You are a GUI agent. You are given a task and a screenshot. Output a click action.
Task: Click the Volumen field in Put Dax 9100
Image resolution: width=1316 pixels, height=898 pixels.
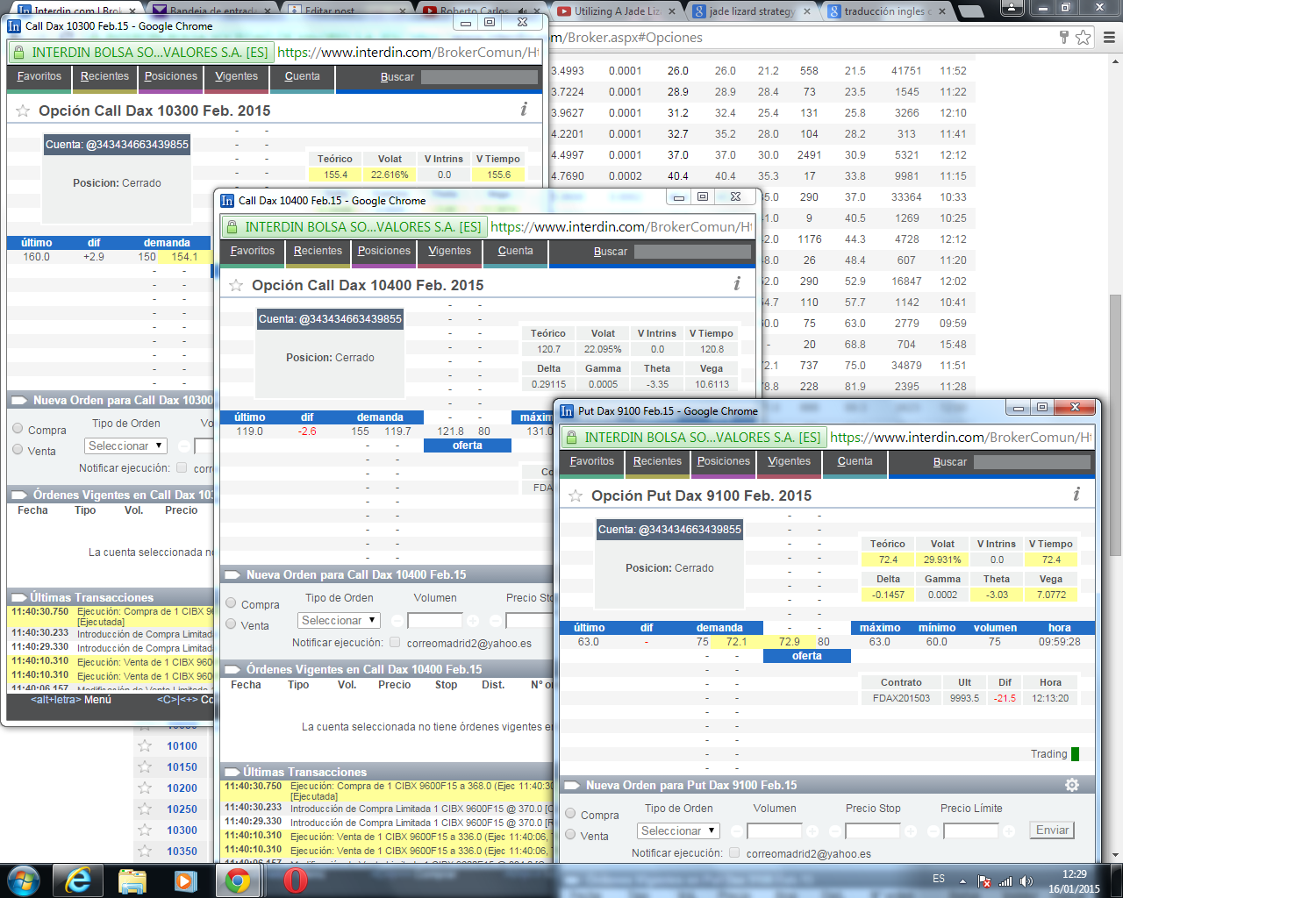(775, 830)
